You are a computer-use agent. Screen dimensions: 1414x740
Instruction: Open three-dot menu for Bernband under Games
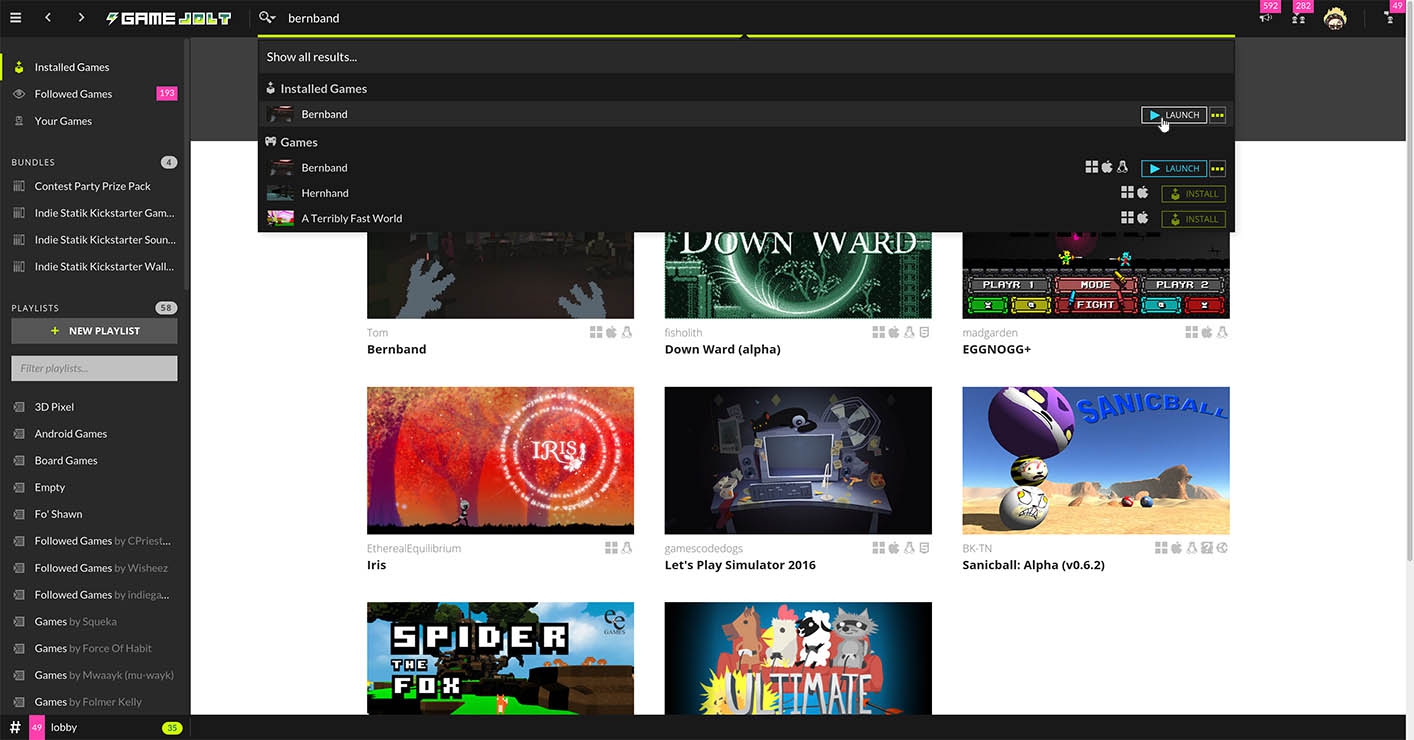coord(1217,169)
